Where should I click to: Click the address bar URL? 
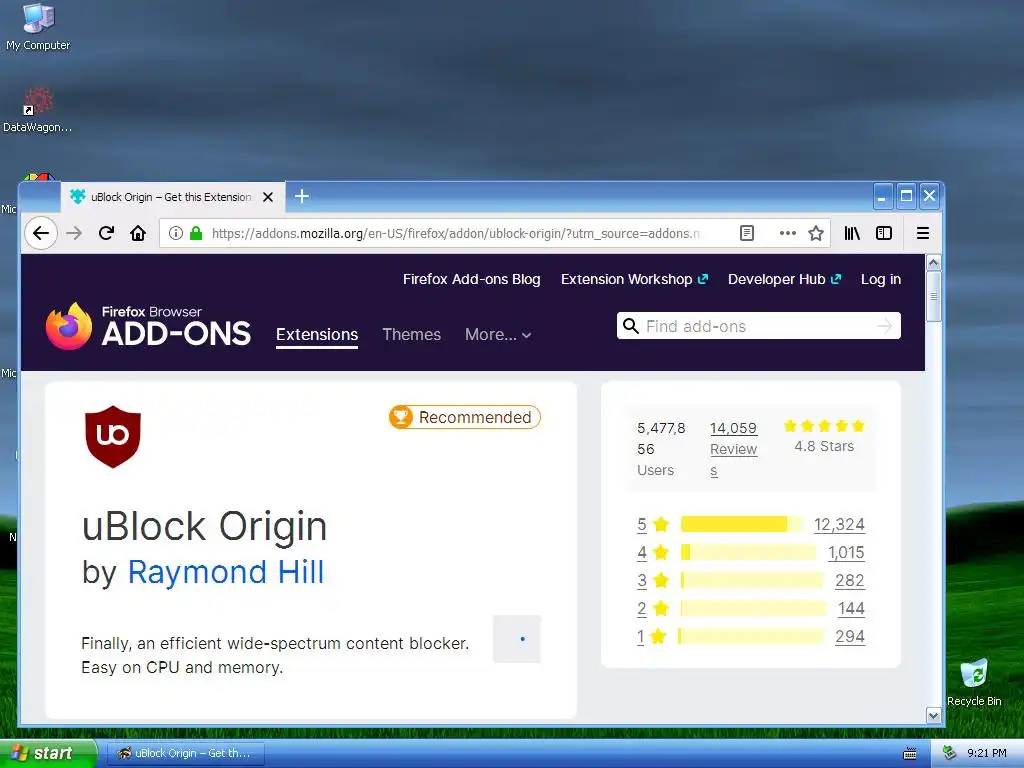point(455,233)
